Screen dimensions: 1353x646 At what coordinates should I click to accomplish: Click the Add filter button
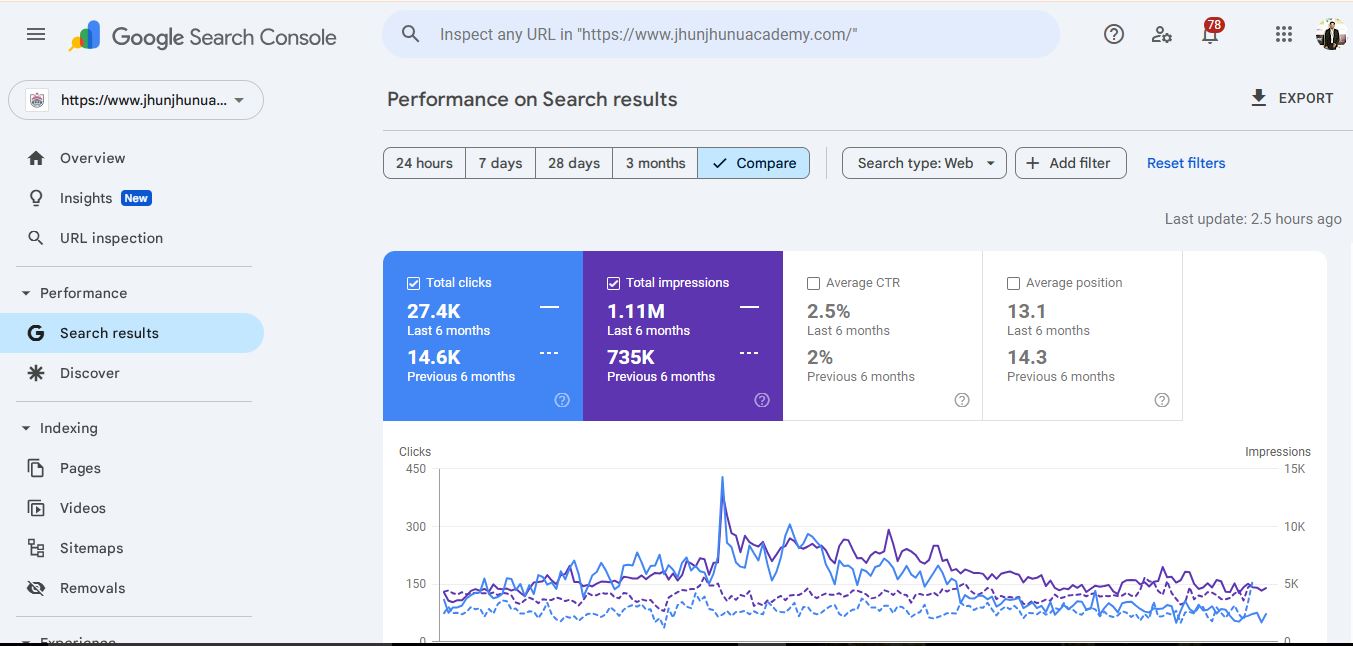(1071, 163)
